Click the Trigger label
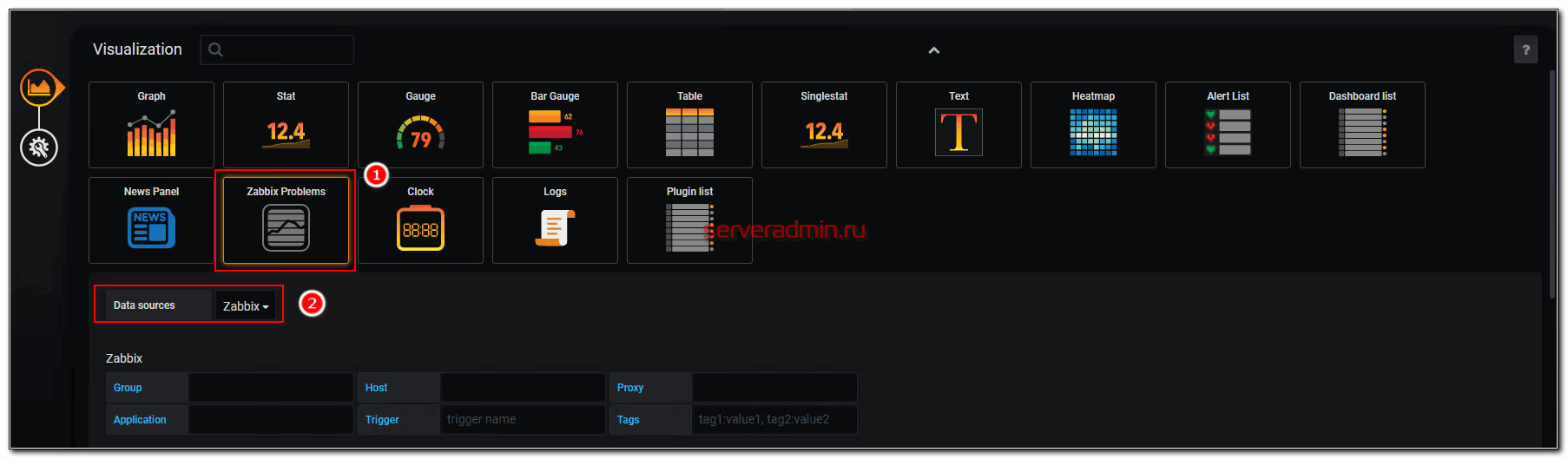This screenshot has height=459, width=1568. click(382, 420)
